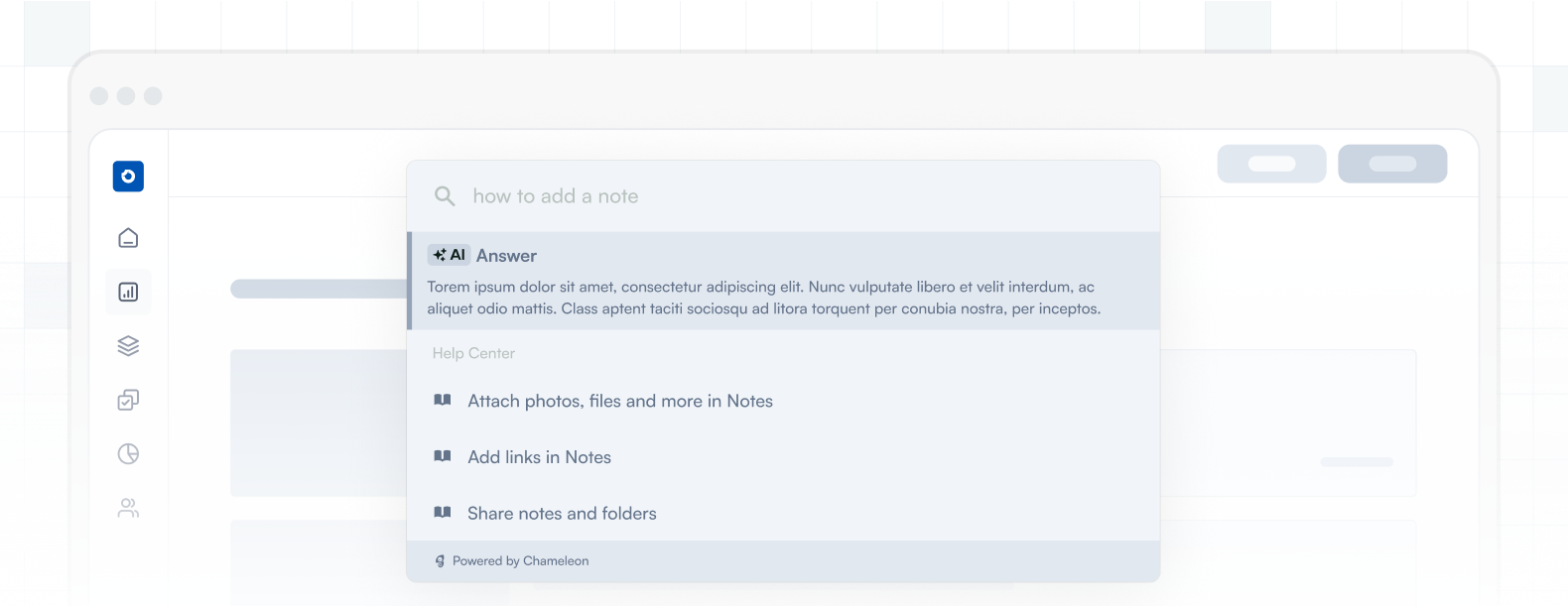This screenshot has height=606, width=1568.
Task: Open the pie chart sidebar icon
Action: (128, 454)
